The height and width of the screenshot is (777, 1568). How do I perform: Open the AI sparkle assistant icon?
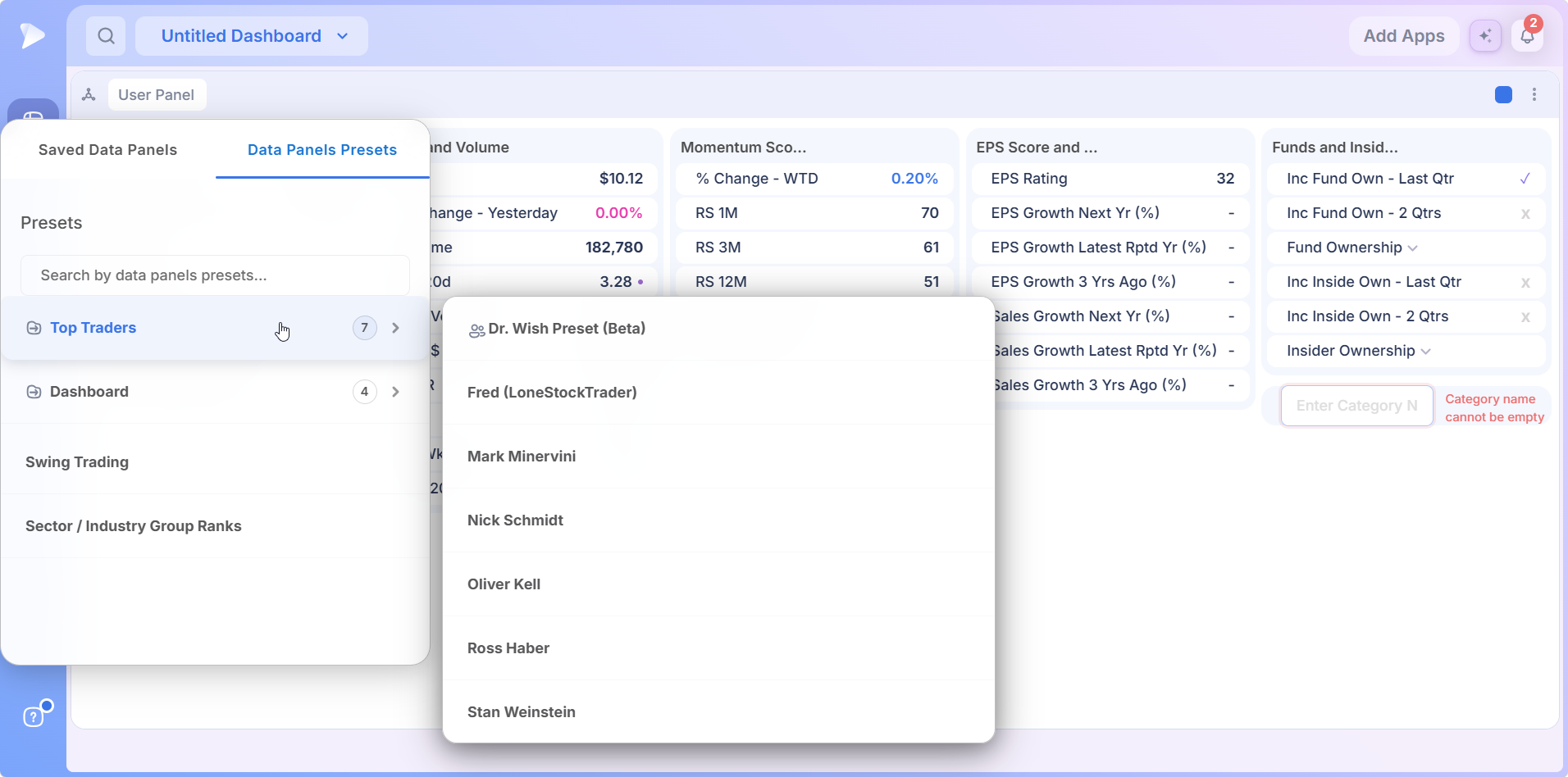pyautogui.click(x=1485, y=36)
